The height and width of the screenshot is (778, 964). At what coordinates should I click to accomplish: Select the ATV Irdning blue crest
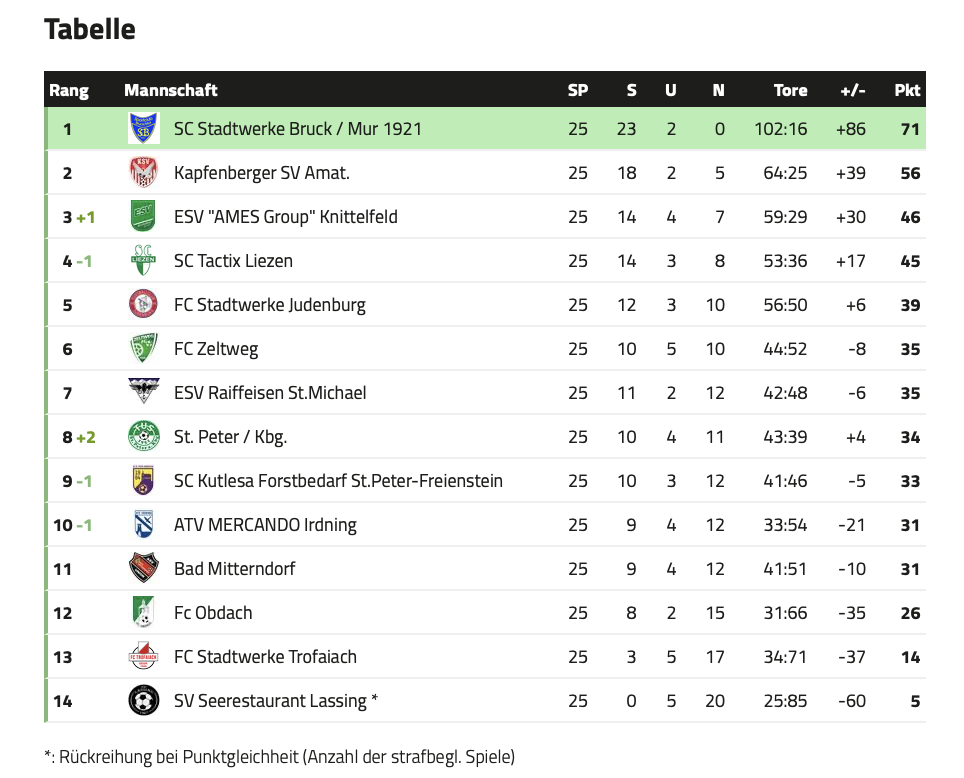coord(144,524)
